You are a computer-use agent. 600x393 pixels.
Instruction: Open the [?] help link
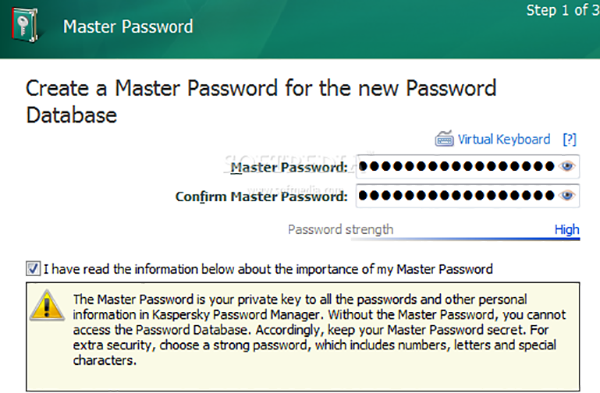(569, 139)
